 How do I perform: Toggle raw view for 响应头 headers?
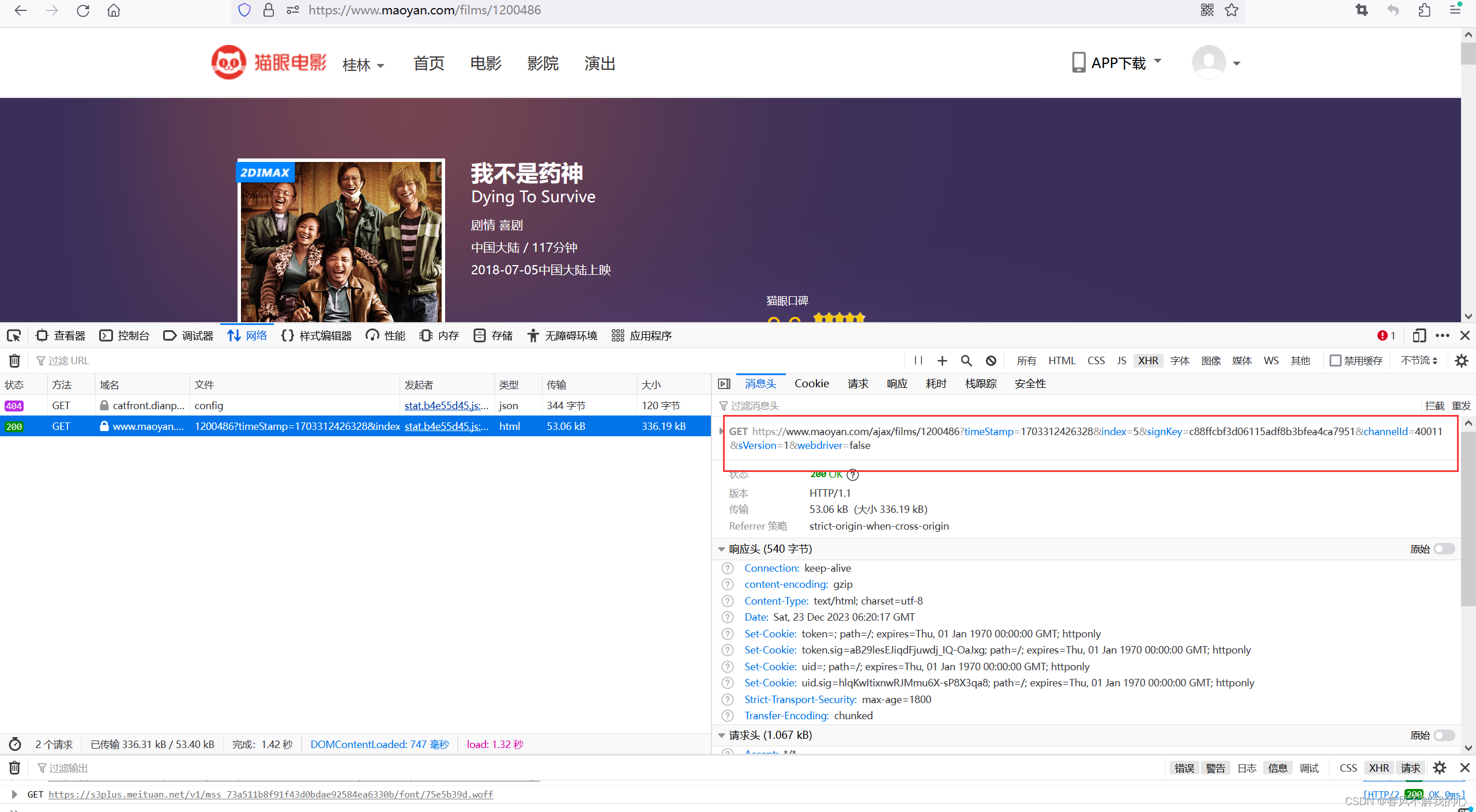pos(1444,549)
